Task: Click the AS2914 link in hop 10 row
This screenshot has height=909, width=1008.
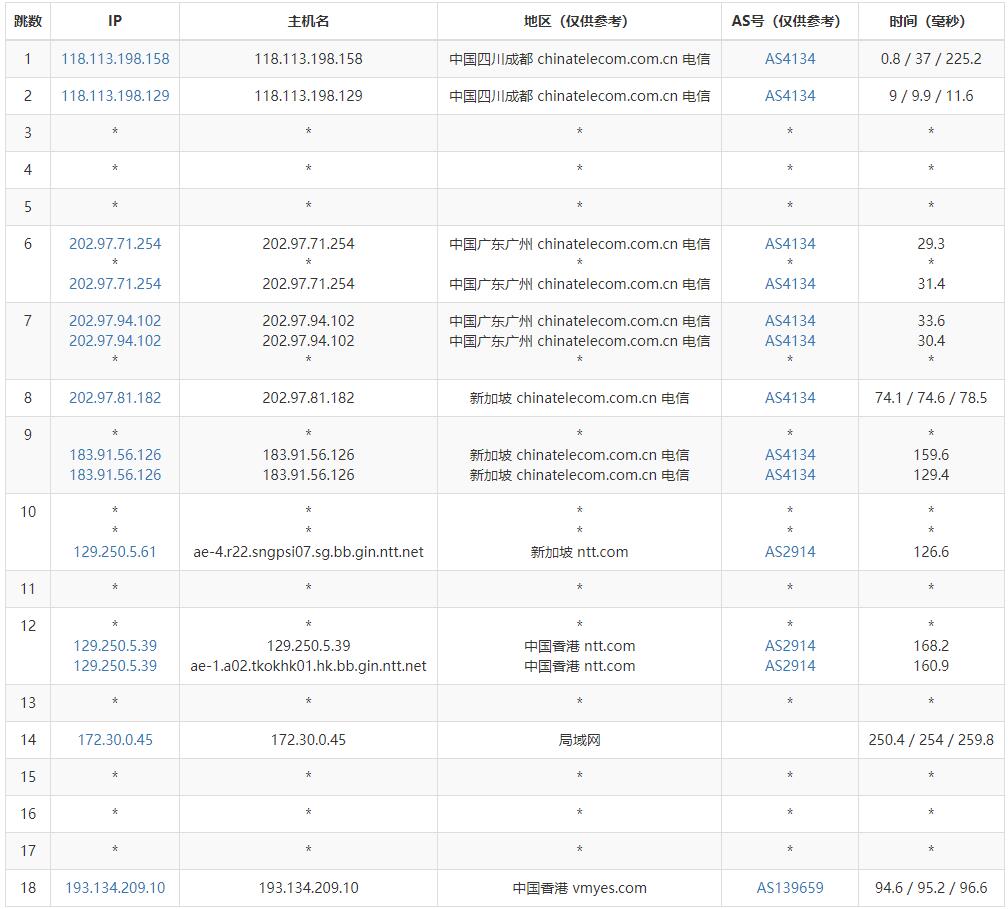Action: [x=790, y=552]
